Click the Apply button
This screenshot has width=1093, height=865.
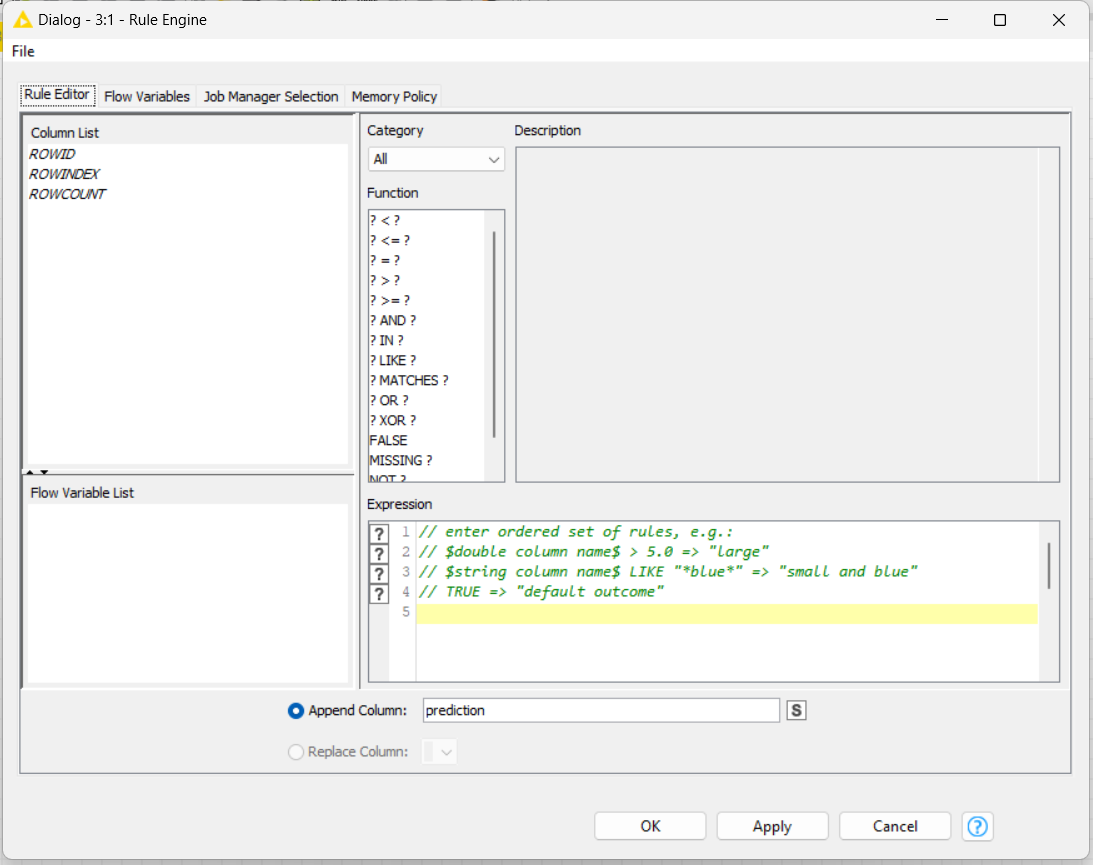point(772,826)
